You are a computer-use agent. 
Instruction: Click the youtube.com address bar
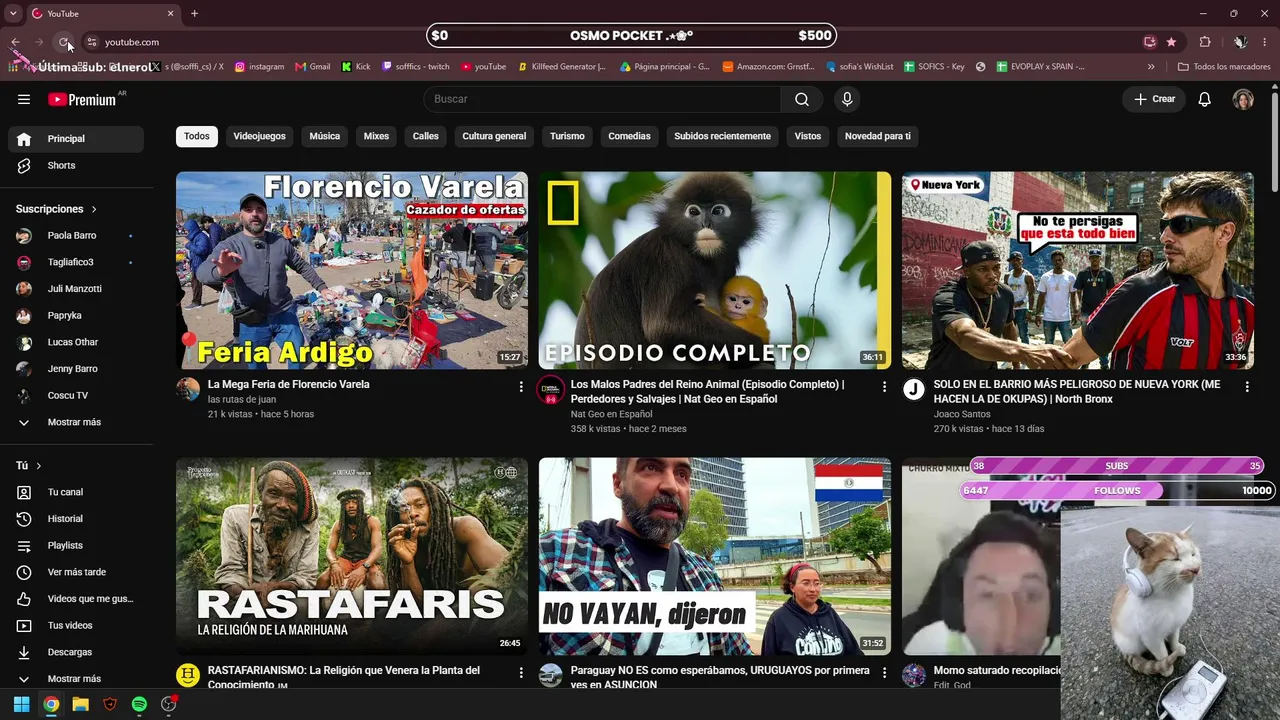(610, 42)
